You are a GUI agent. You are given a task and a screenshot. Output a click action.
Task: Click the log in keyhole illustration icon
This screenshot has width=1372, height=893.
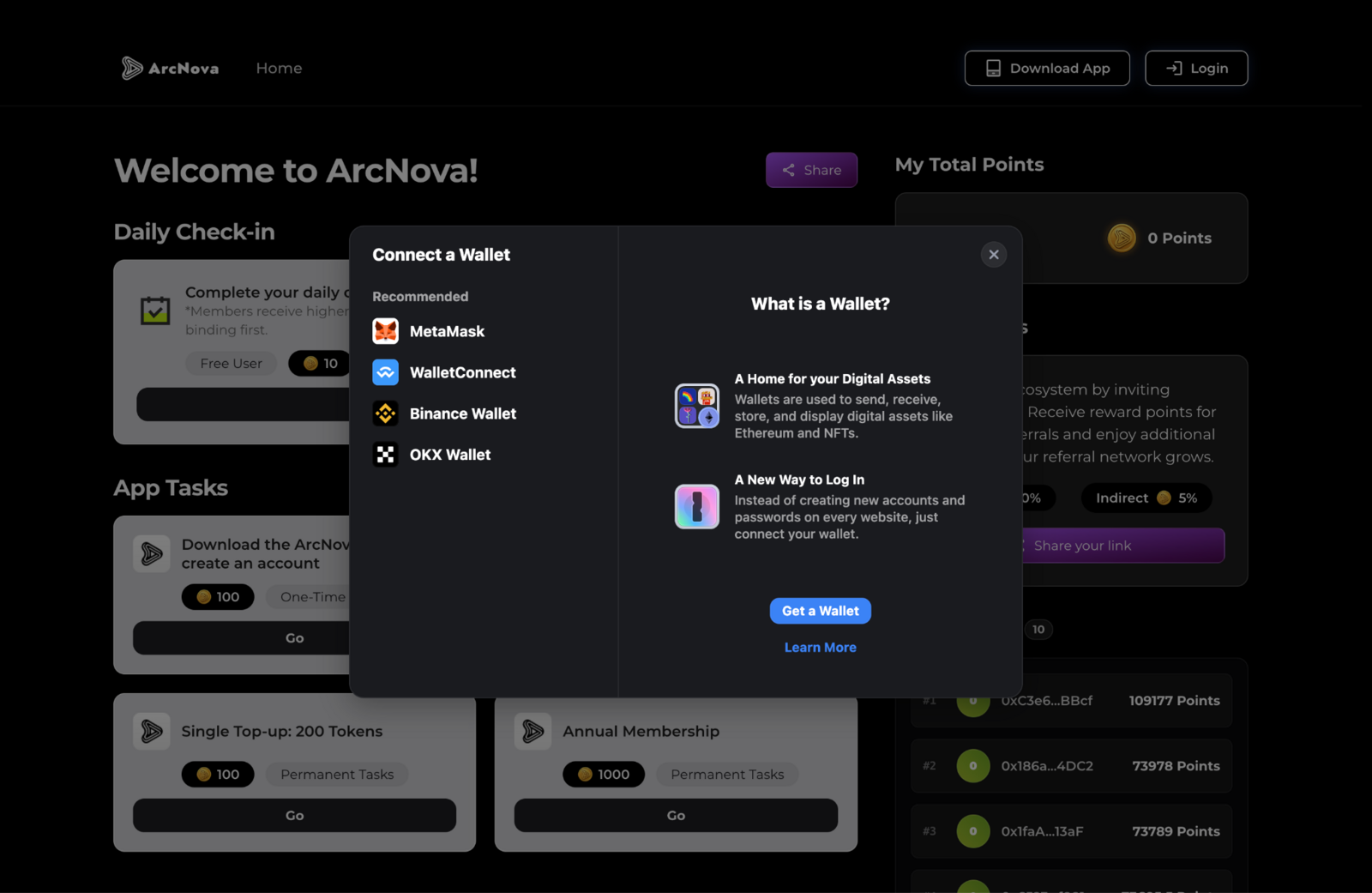tap(697, 507)
